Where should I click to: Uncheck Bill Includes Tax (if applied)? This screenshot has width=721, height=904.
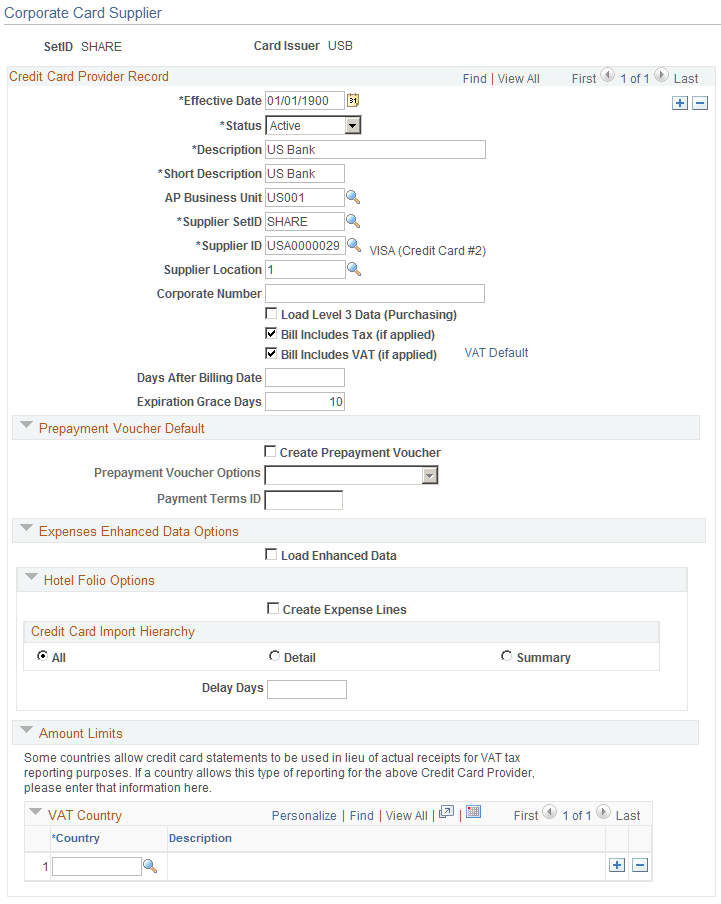coord(271,334)
